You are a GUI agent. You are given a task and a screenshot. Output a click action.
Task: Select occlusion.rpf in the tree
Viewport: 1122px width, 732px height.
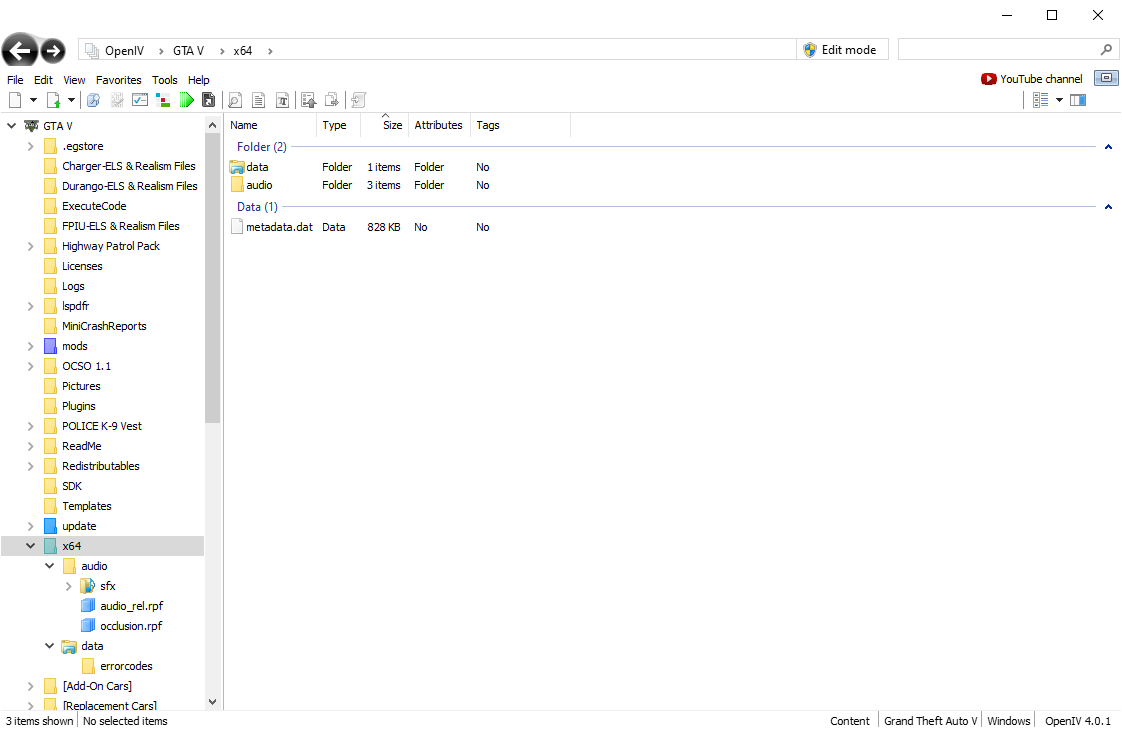click(131, 626)
